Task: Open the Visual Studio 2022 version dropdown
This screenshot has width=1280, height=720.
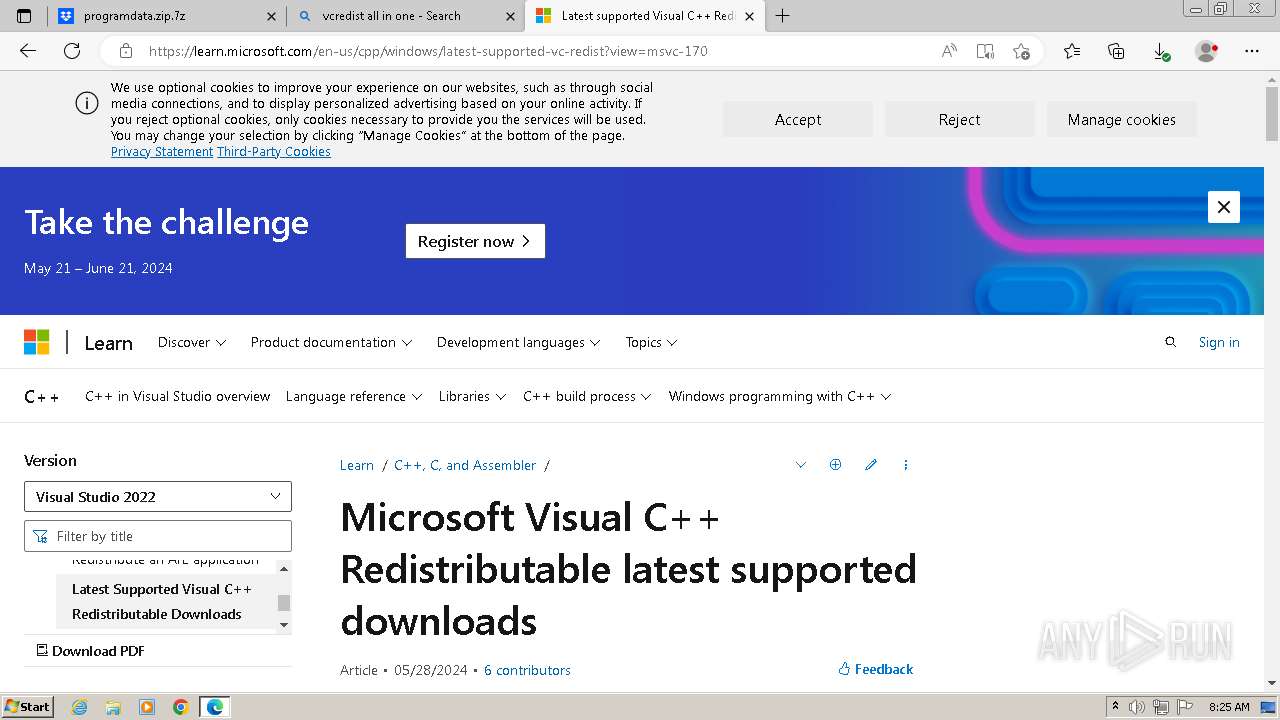Action: pyautogui.click(x=158, y=497)
